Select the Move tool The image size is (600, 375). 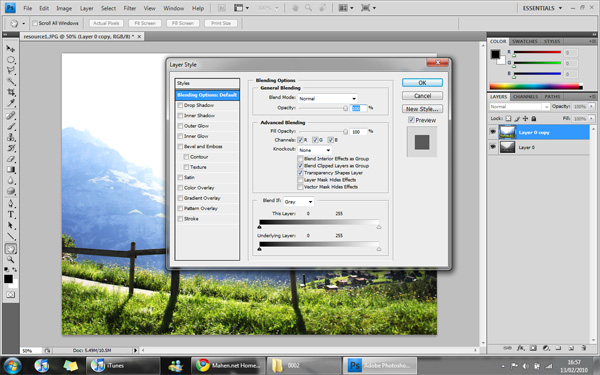pyautogui.click(x=10, y=49)
